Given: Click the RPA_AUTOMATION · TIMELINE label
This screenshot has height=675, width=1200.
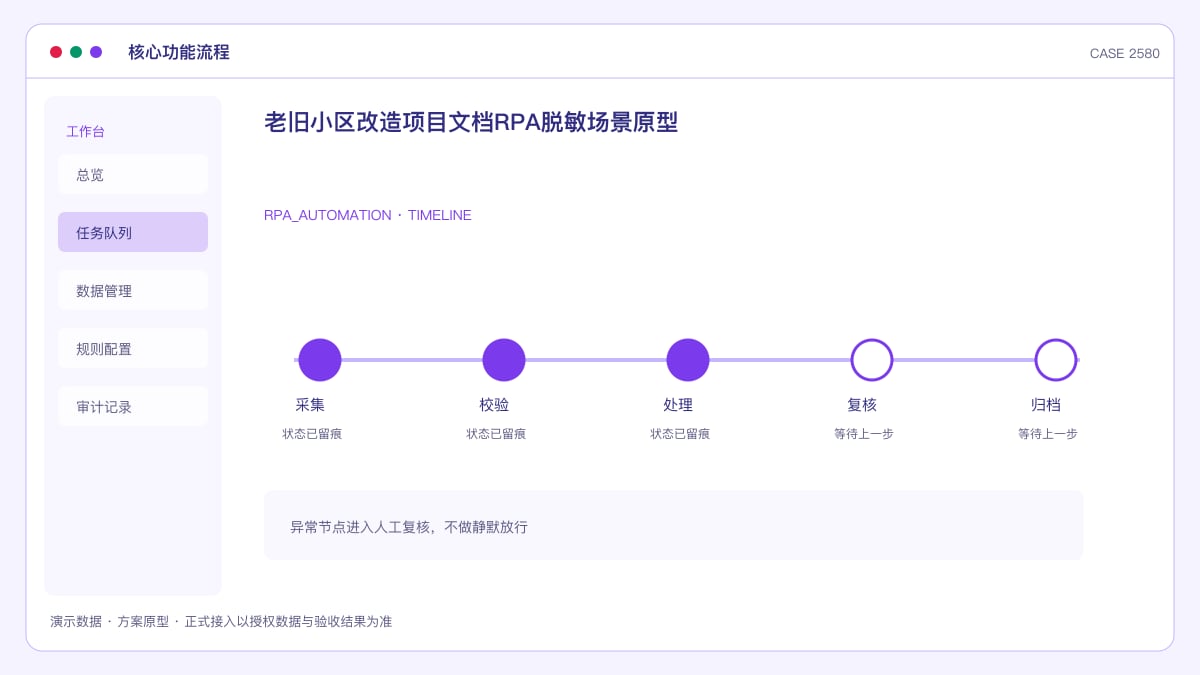Looking at the screenshot, I should (x=368, y=215).
